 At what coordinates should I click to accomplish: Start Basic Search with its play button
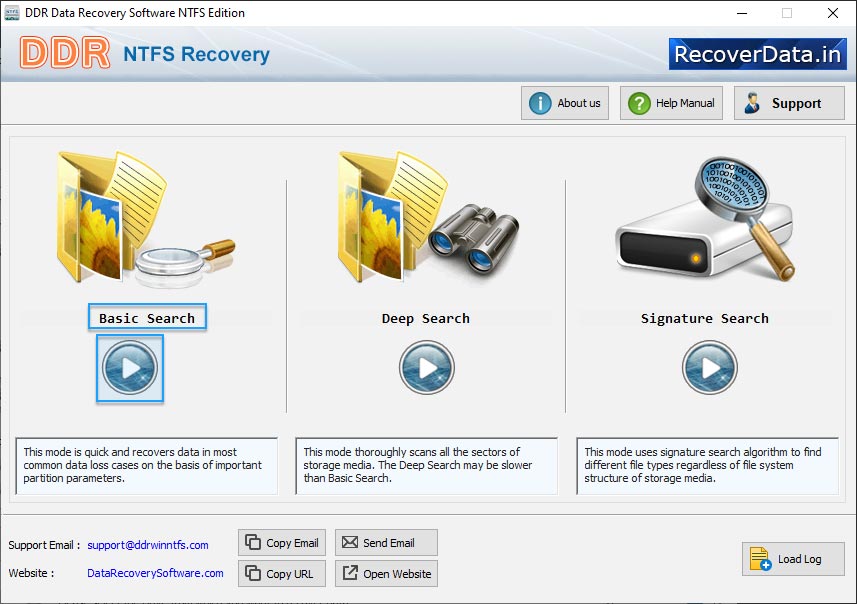coord(130,368)
